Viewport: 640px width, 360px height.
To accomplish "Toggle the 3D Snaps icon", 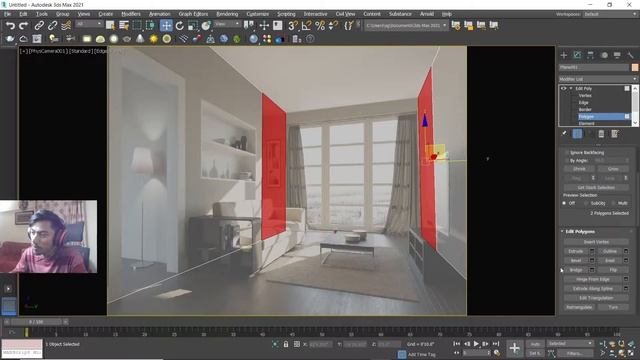I will 293,26.
